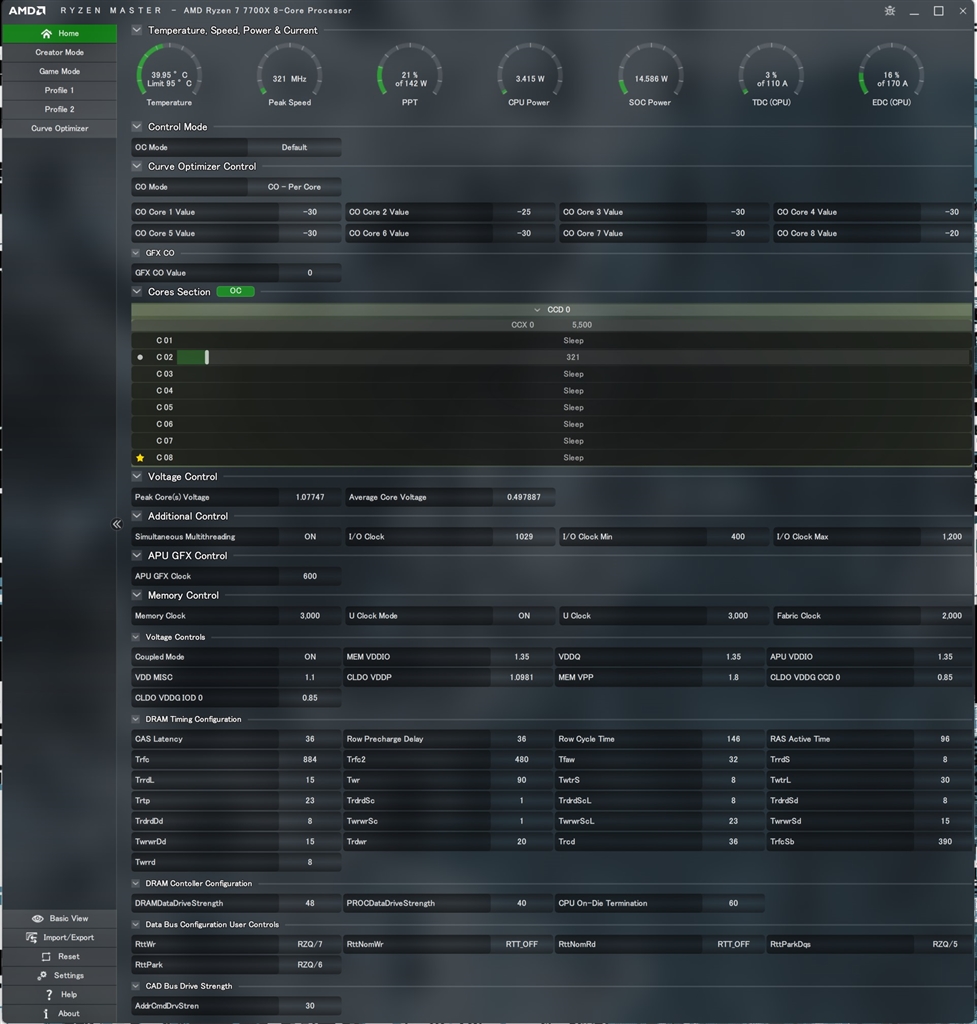The height and width of the screenshot is (1024, 977).
Task: Open the OC Mode Default dropdown
Action: click(x=294, y=148)
